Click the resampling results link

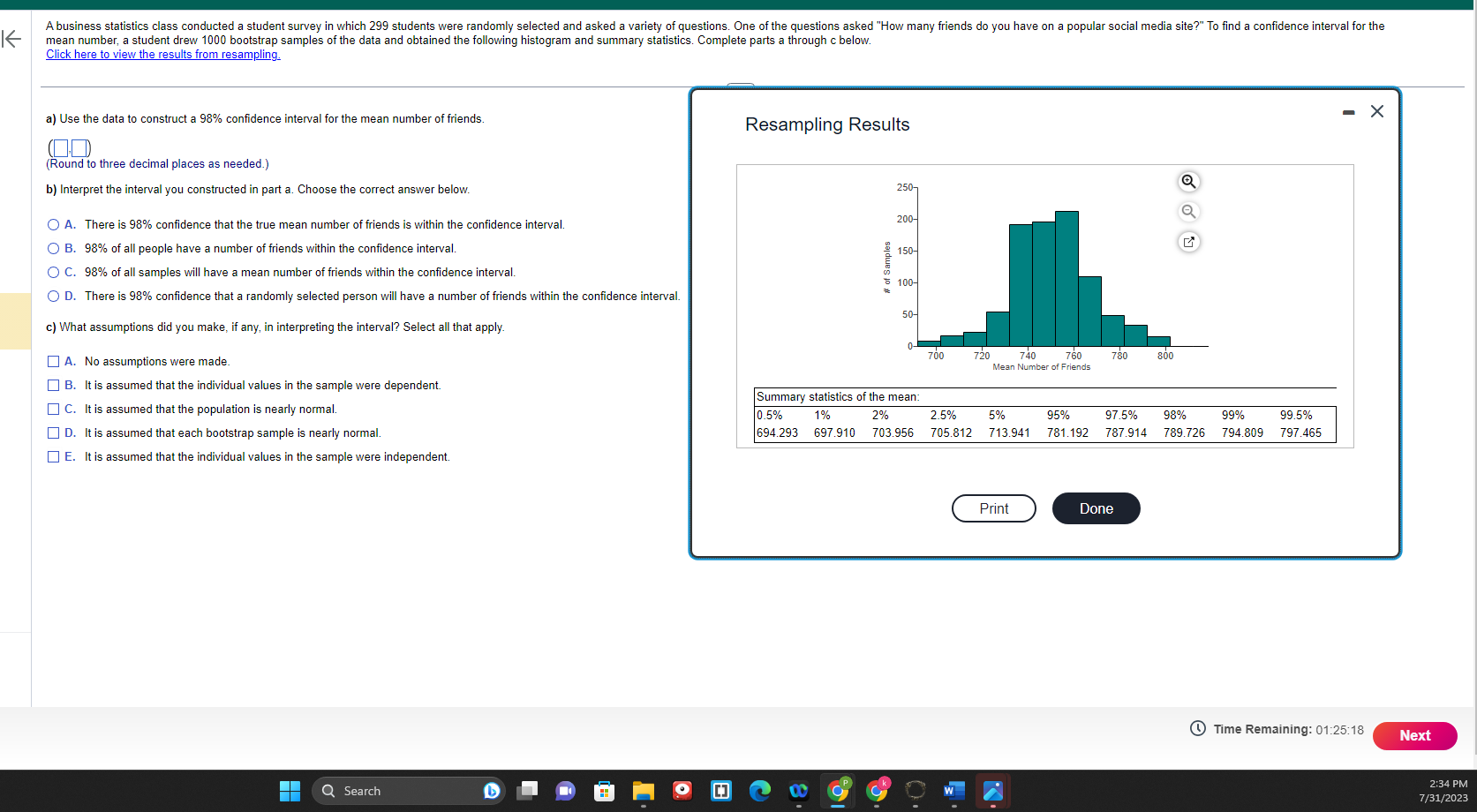tap(162, 54)
